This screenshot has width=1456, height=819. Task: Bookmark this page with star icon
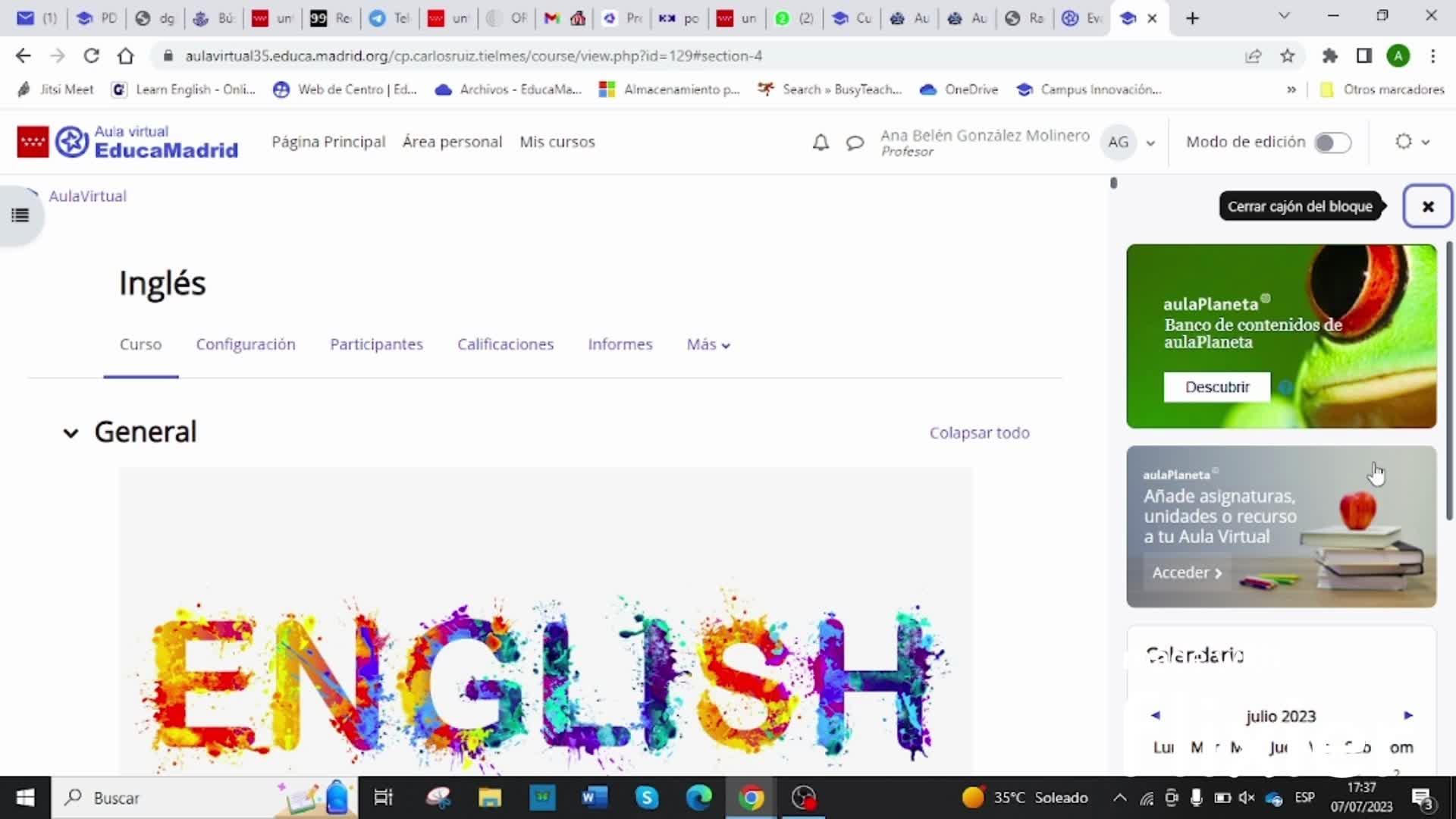[1288, 55]
